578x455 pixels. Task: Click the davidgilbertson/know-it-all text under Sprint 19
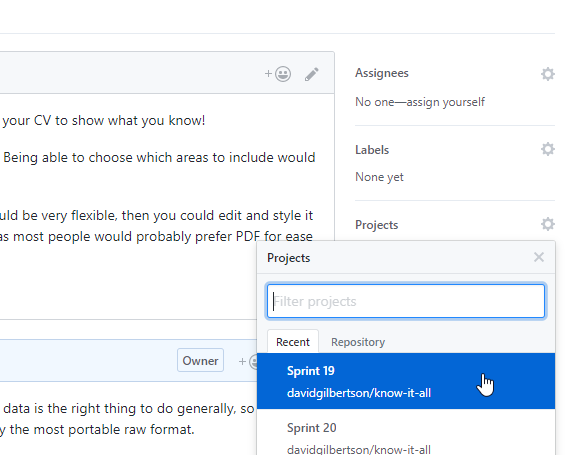point(359,393)
